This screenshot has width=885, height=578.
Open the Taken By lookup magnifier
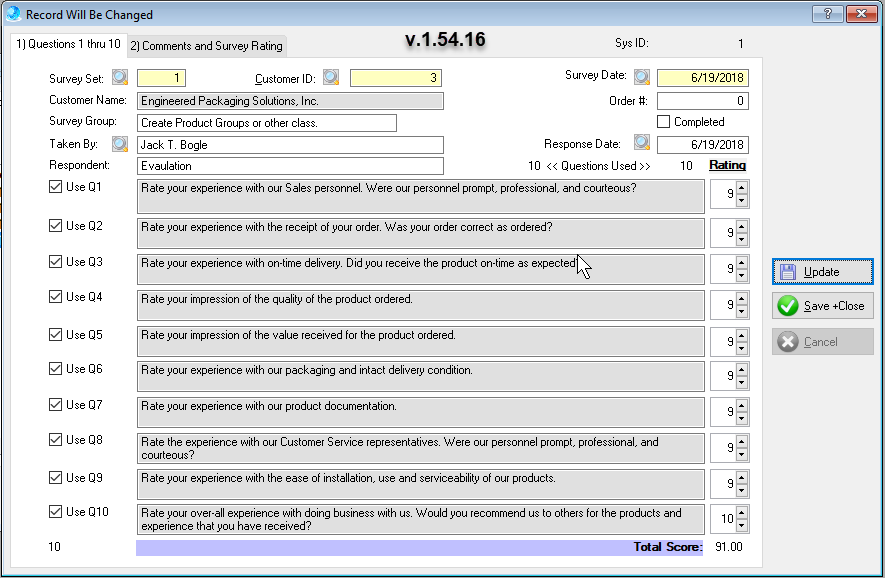tap(120, 144)
